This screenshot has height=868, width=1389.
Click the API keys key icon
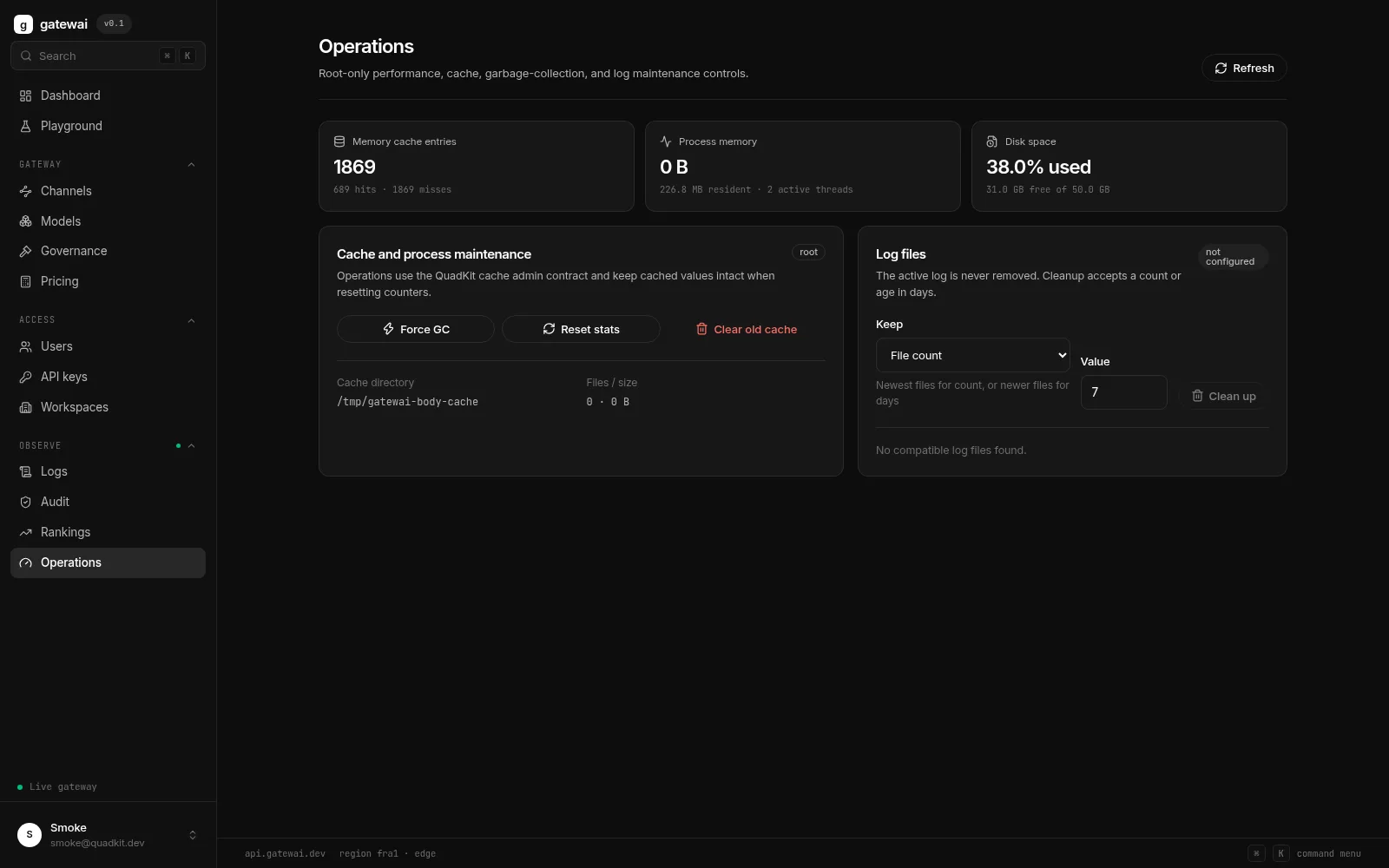pyautogui.click(x=25, y=377)
